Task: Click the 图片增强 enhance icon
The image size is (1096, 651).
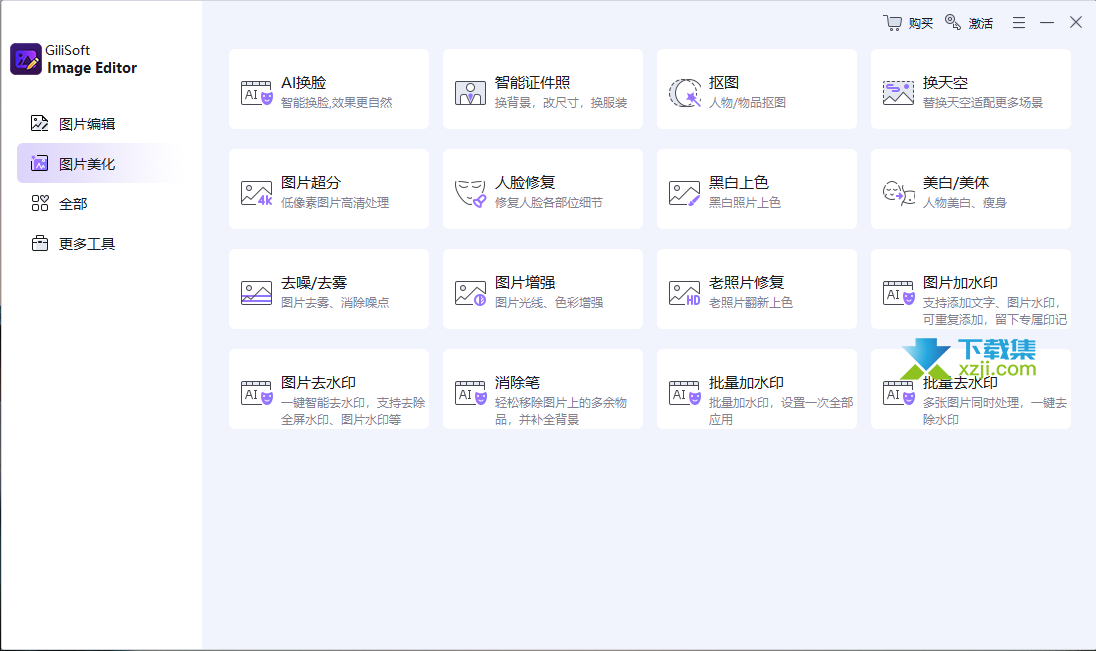Action: [470, 293]
